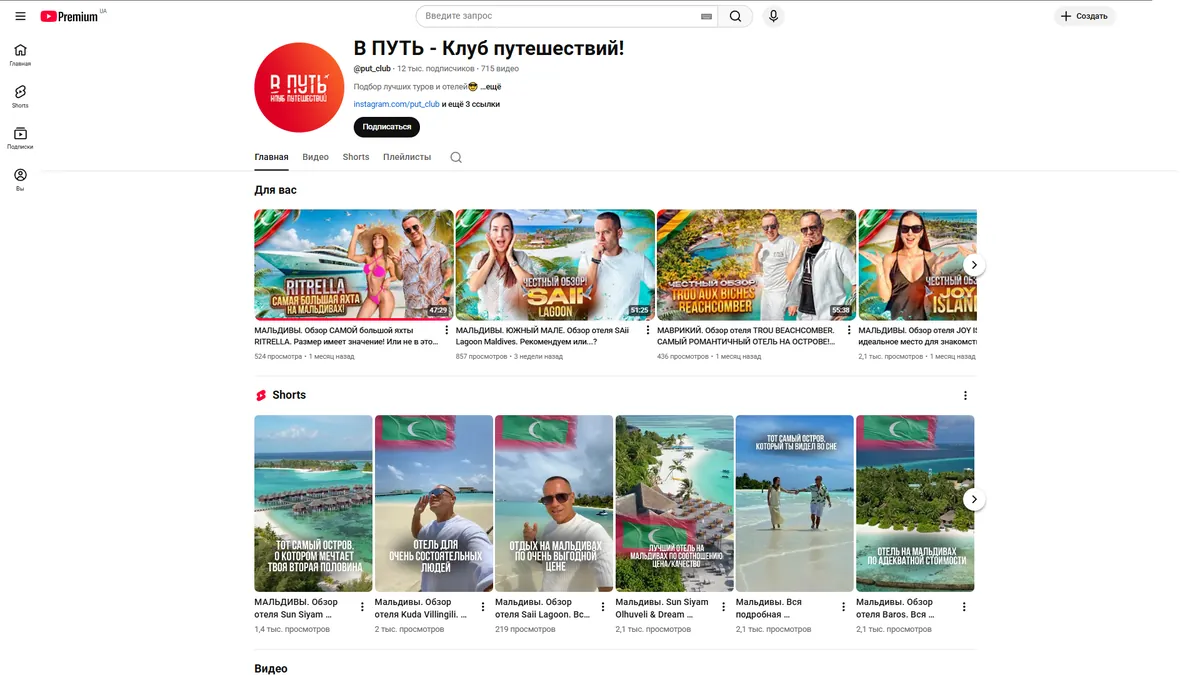Expand channel description with …ещё
Image resolution: width=1200 pixels, height=675 pixels.
[490, 87]
